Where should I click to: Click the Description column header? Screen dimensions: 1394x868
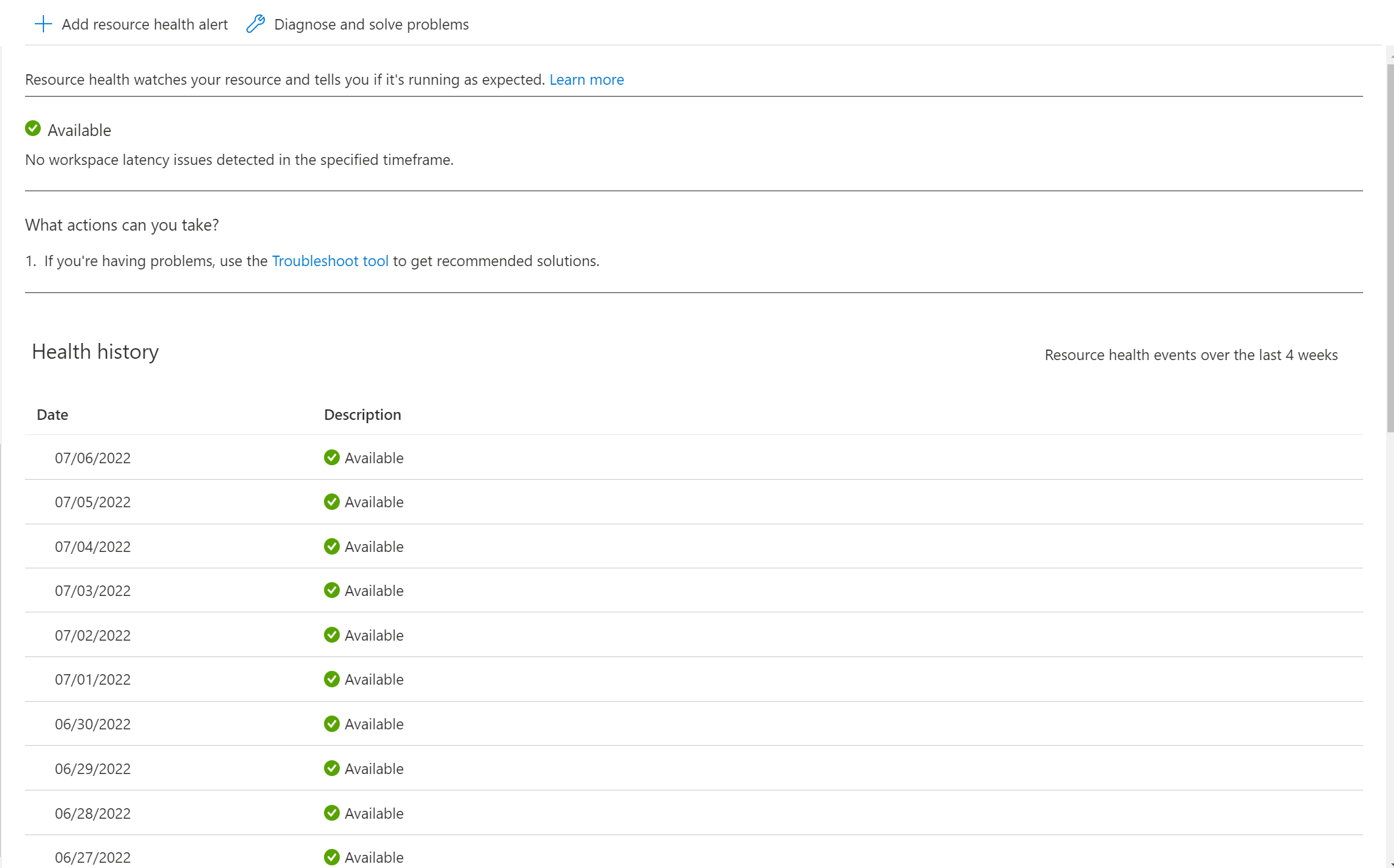[362, 415]
